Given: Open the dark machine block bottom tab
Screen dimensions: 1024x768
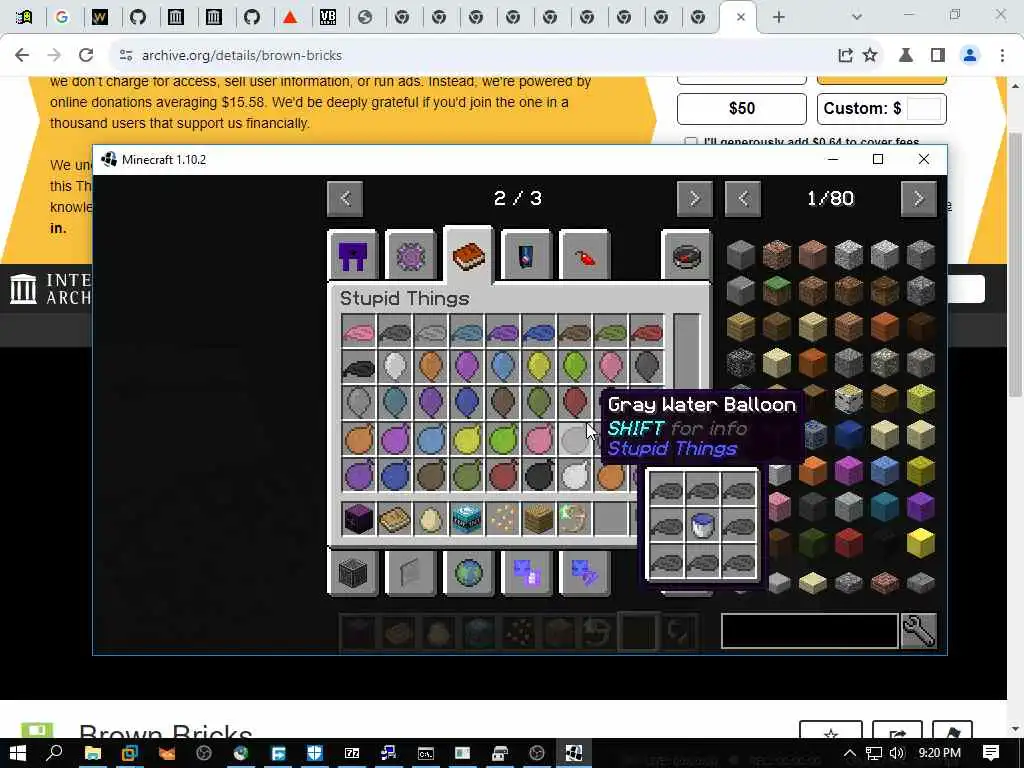Looking at the screenshot, I should click(x=353, y=573).
